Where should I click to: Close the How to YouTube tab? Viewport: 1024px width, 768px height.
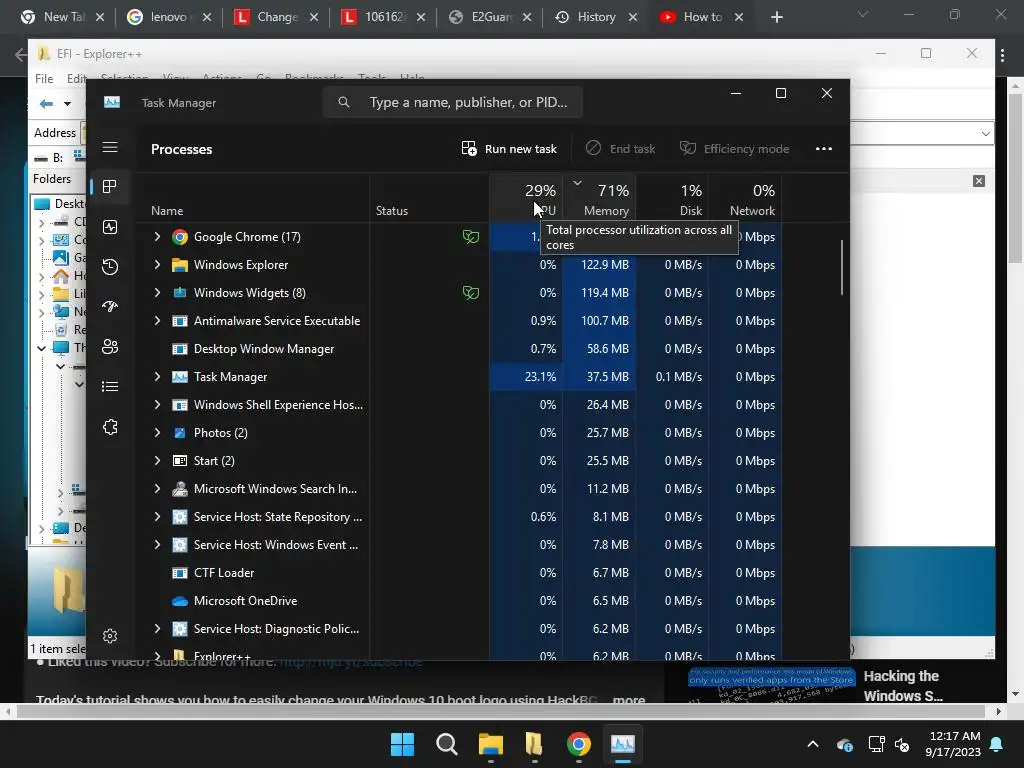coord(739,17)
